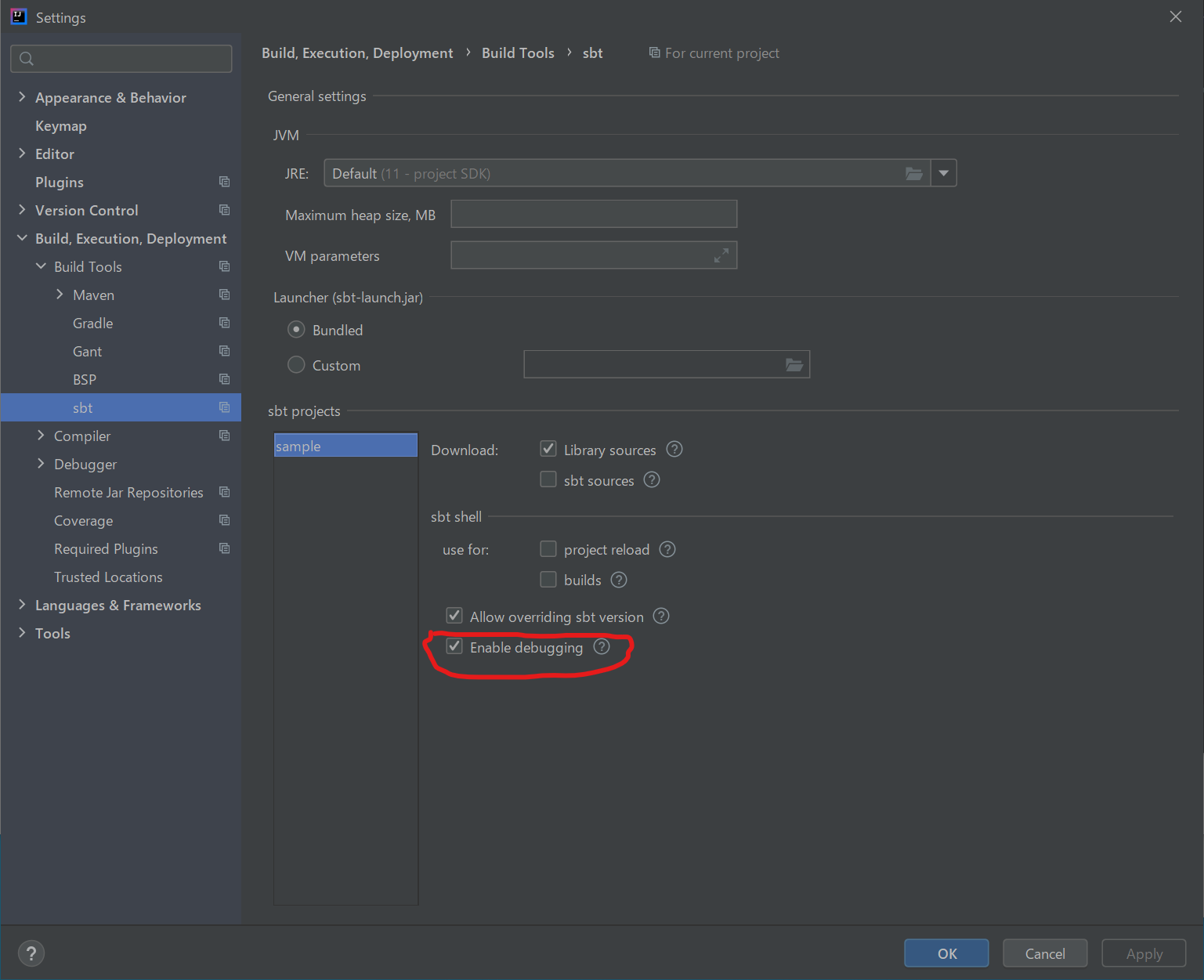This screenshot has width=1204, height=980.
Task: Collapse Build, Execution, Deployment section
Action: pos(22,237)
